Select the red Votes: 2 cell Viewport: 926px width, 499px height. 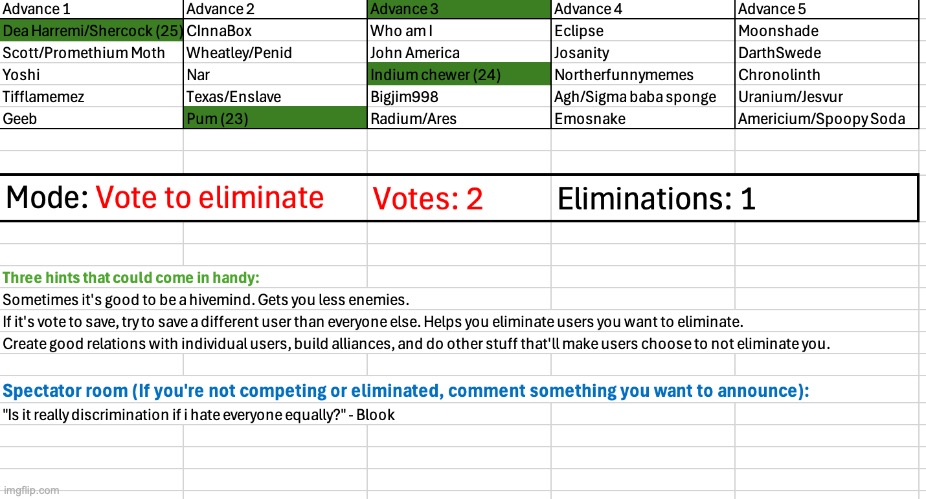459,198
